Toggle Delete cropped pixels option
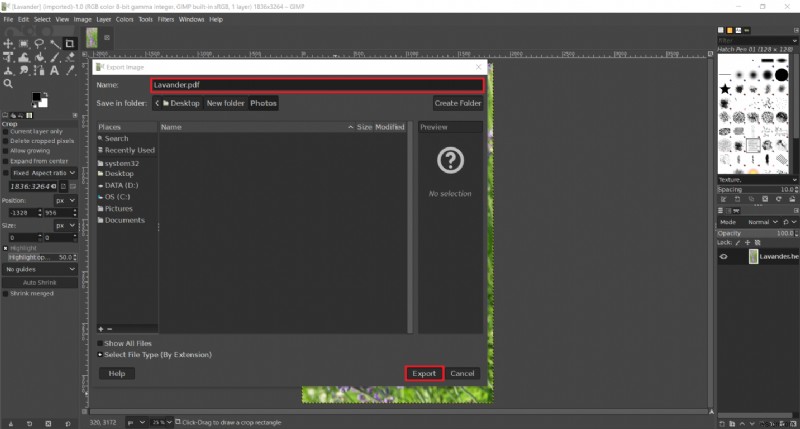This screenshot has height=429, width=800. (x=5, y=140)
